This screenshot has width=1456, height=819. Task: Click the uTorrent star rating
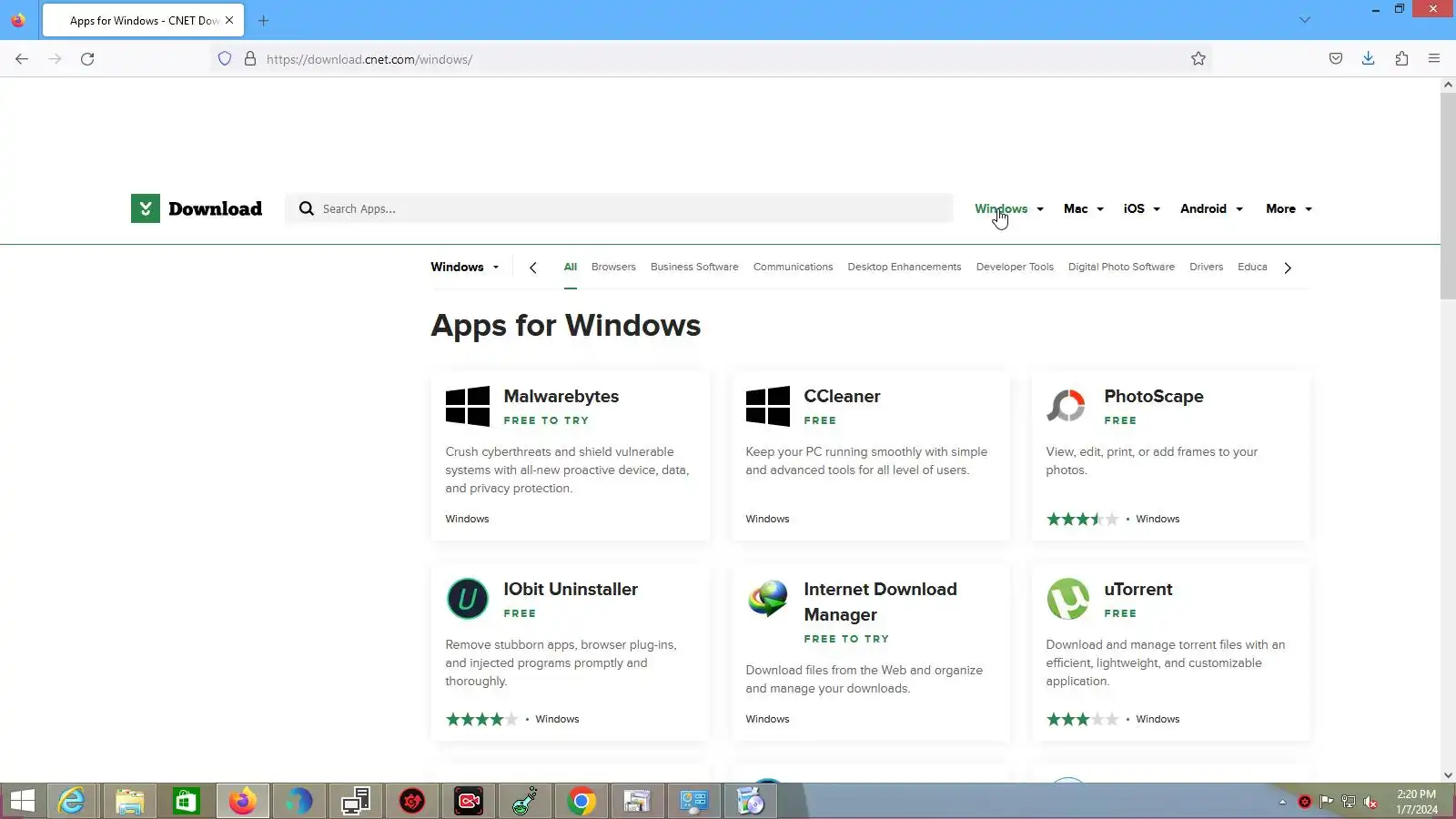tap(1082, 719)
